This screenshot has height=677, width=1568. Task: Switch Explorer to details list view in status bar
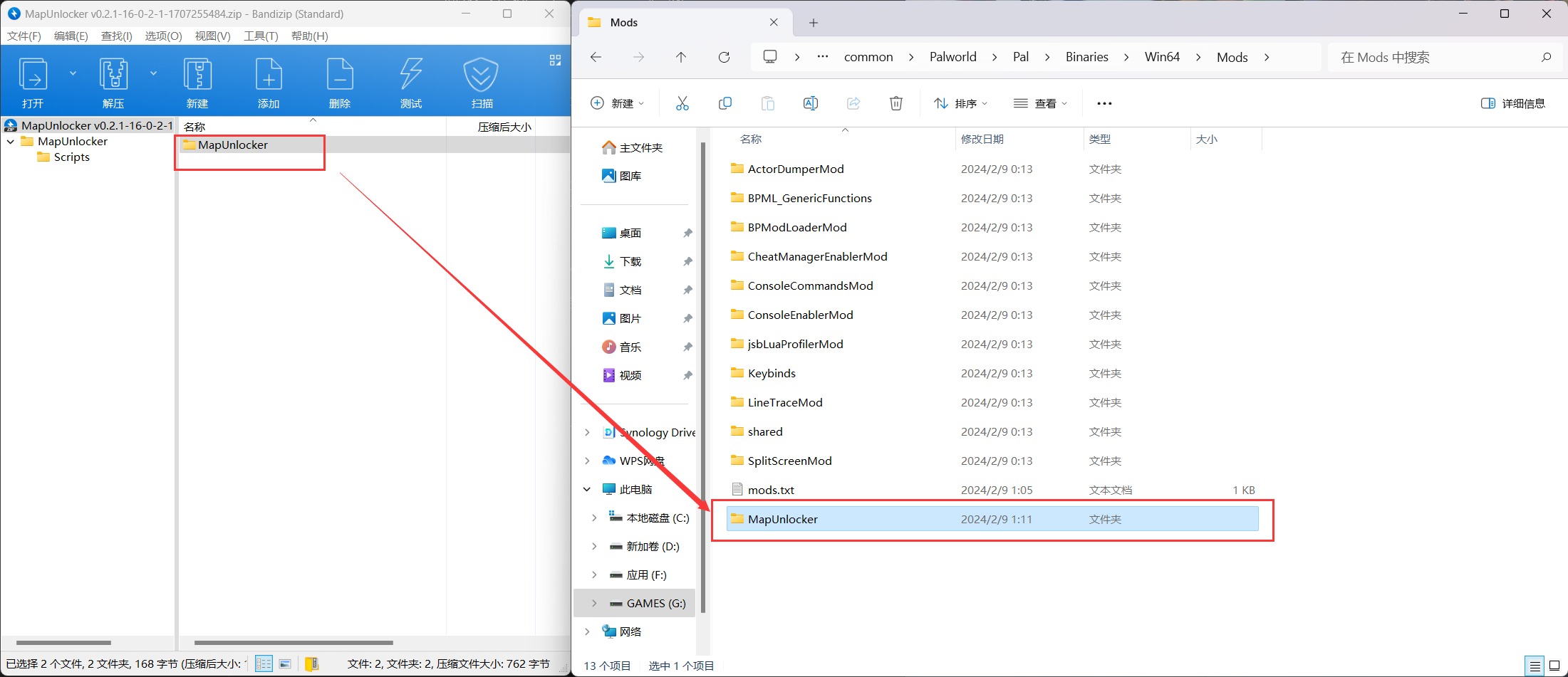point(1535,666)
